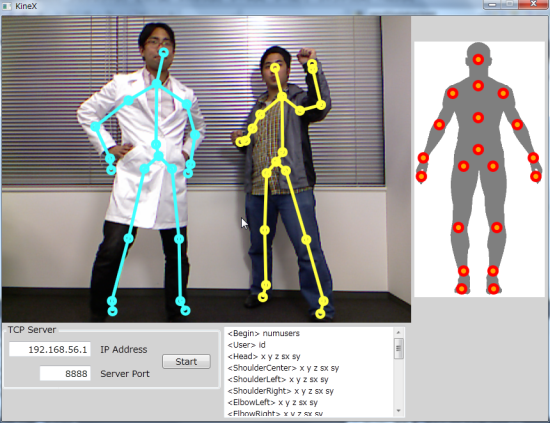Select the <ElbowLeft> line in list

(x=273, y=402)
